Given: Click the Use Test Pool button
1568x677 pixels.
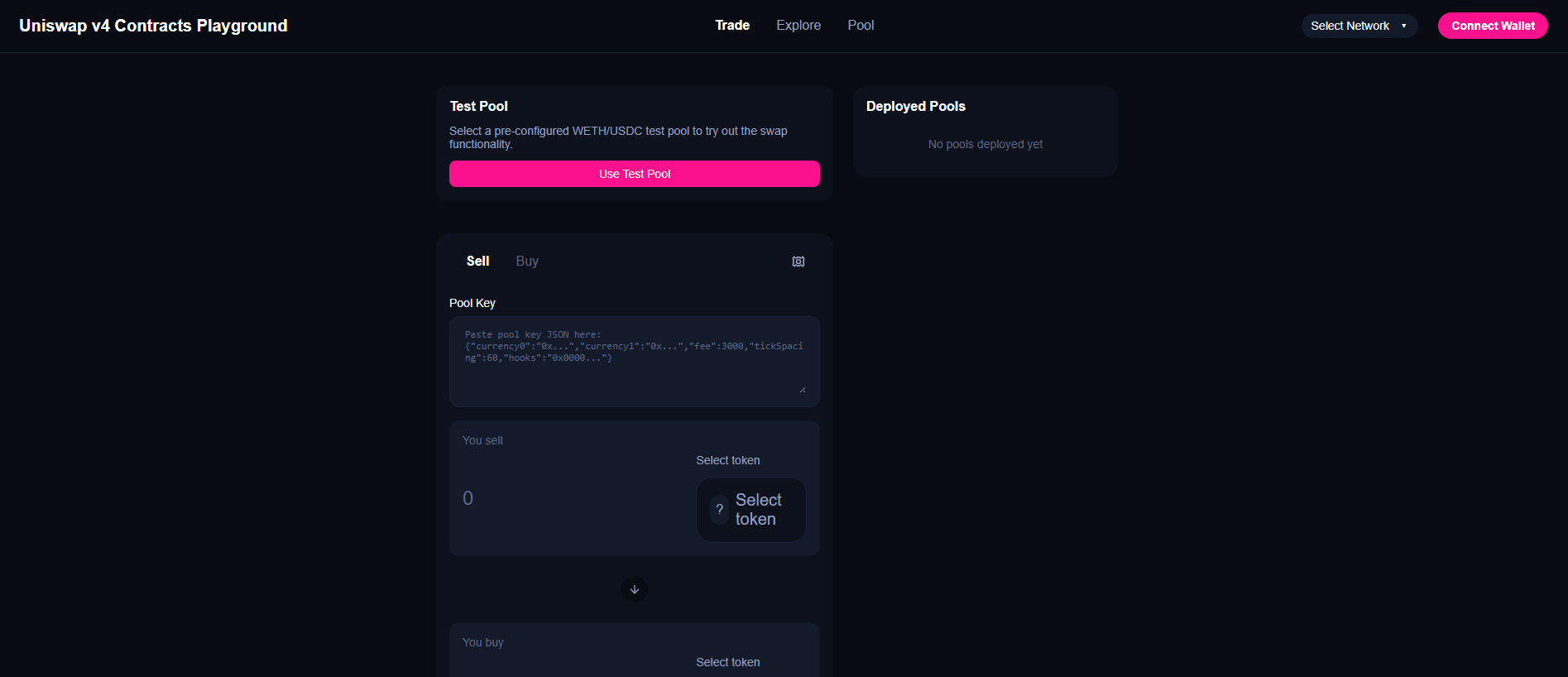Looking at the screenshot, I should (x=635, y=174).
